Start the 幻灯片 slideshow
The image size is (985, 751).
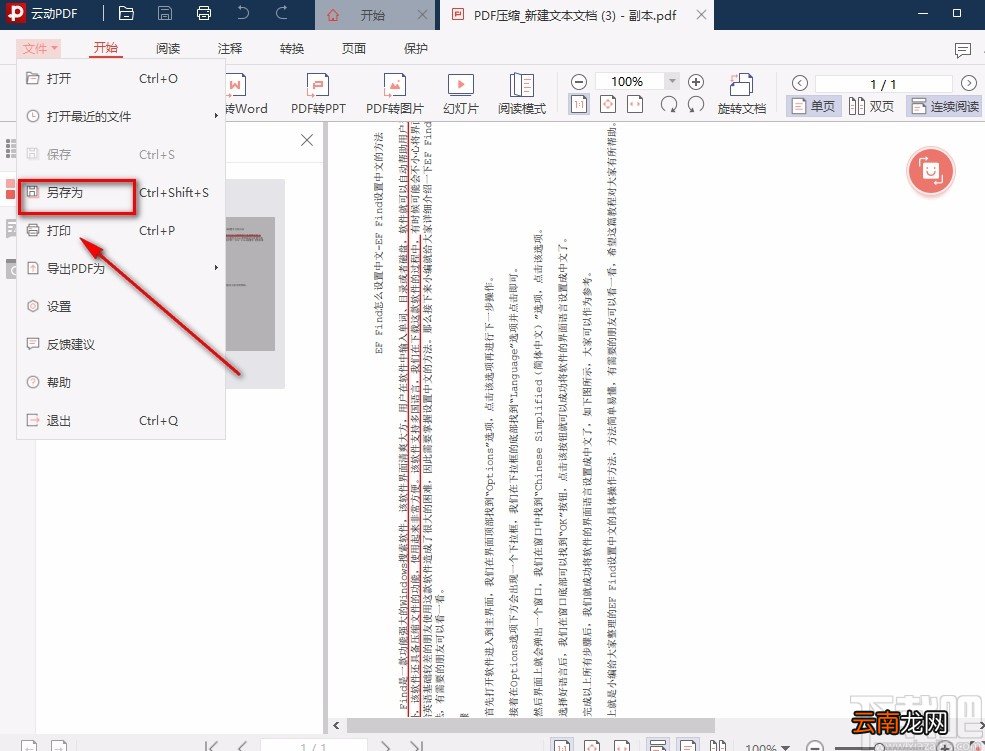[x=460, y=94]
